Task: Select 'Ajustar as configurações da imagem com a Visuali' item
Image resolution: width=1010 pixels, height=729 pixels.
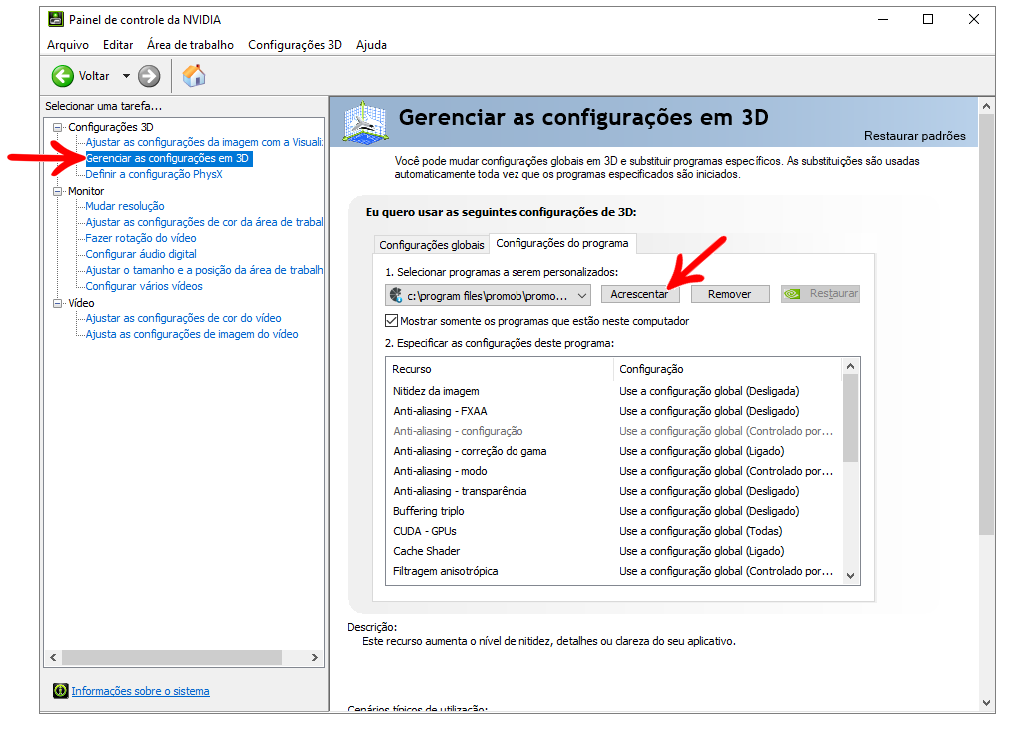Action: coord(204,142)
